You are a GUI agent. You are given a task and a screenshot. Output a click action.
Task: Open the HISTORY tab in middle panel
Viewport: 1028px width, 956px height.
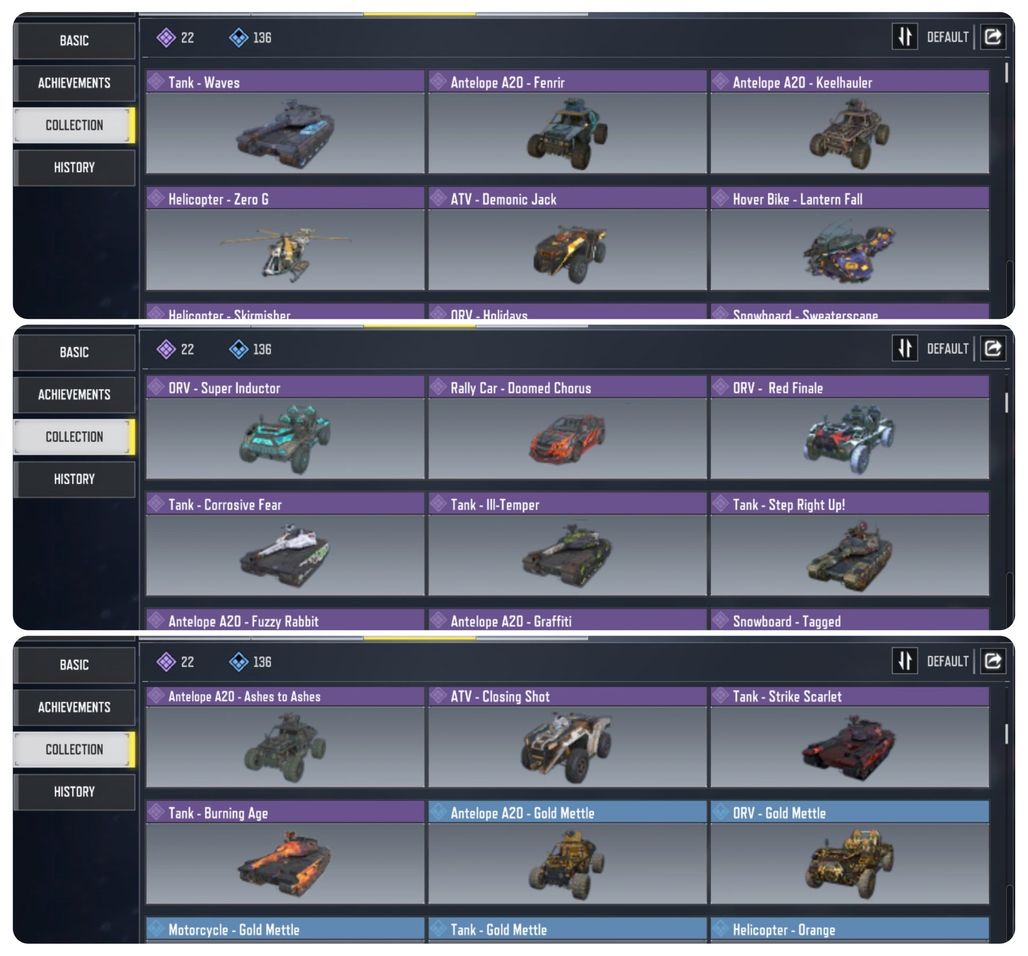(74, 479)
